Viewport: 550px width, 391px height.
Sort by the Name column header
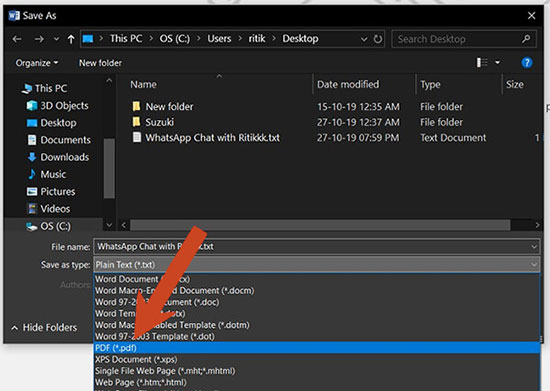tap(144, 85)
